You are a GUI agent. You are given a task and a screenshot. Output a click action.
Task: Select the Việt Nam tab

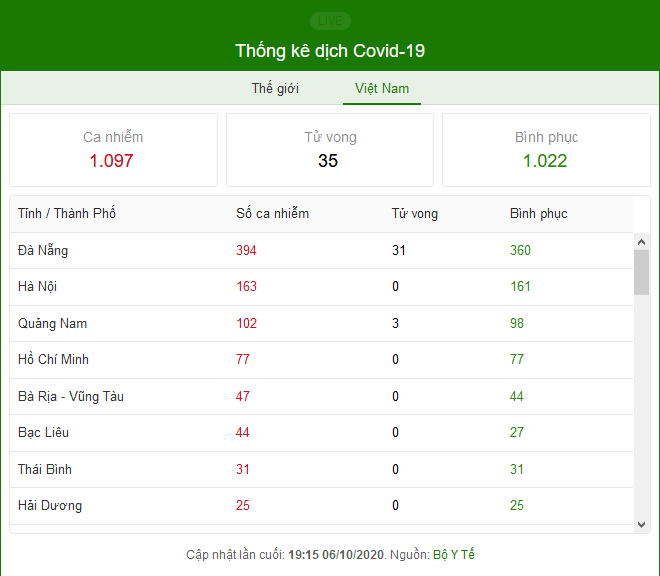[382, 88]
